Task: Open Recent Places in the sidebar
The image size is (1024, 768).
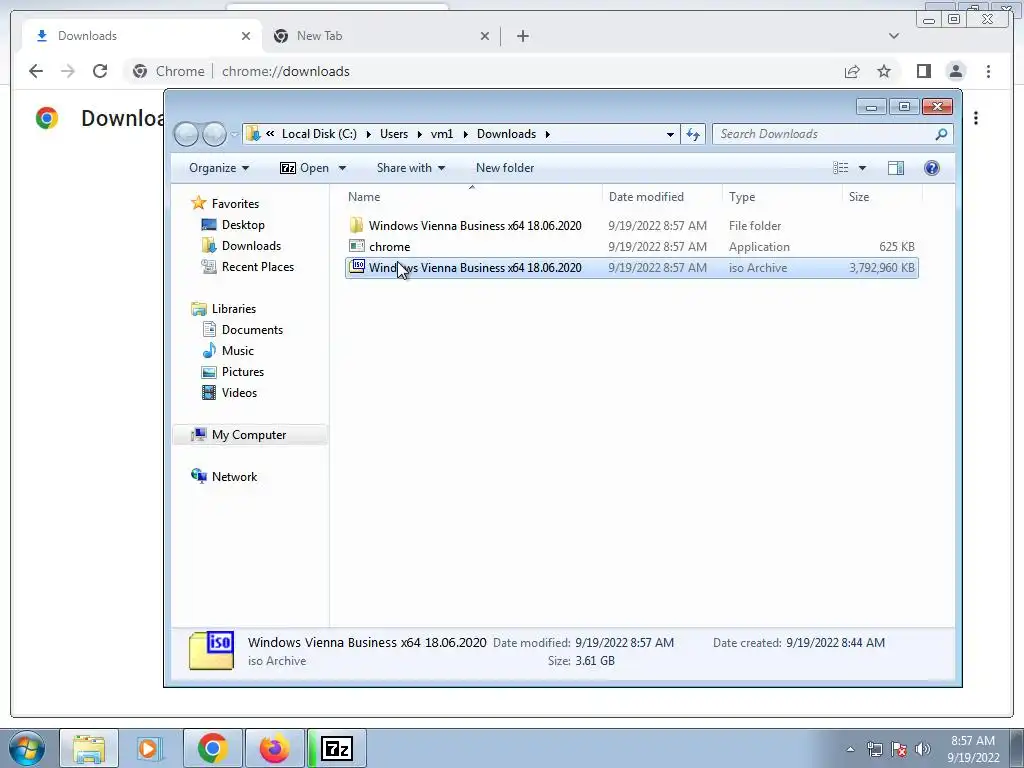Action: (258, 266)
